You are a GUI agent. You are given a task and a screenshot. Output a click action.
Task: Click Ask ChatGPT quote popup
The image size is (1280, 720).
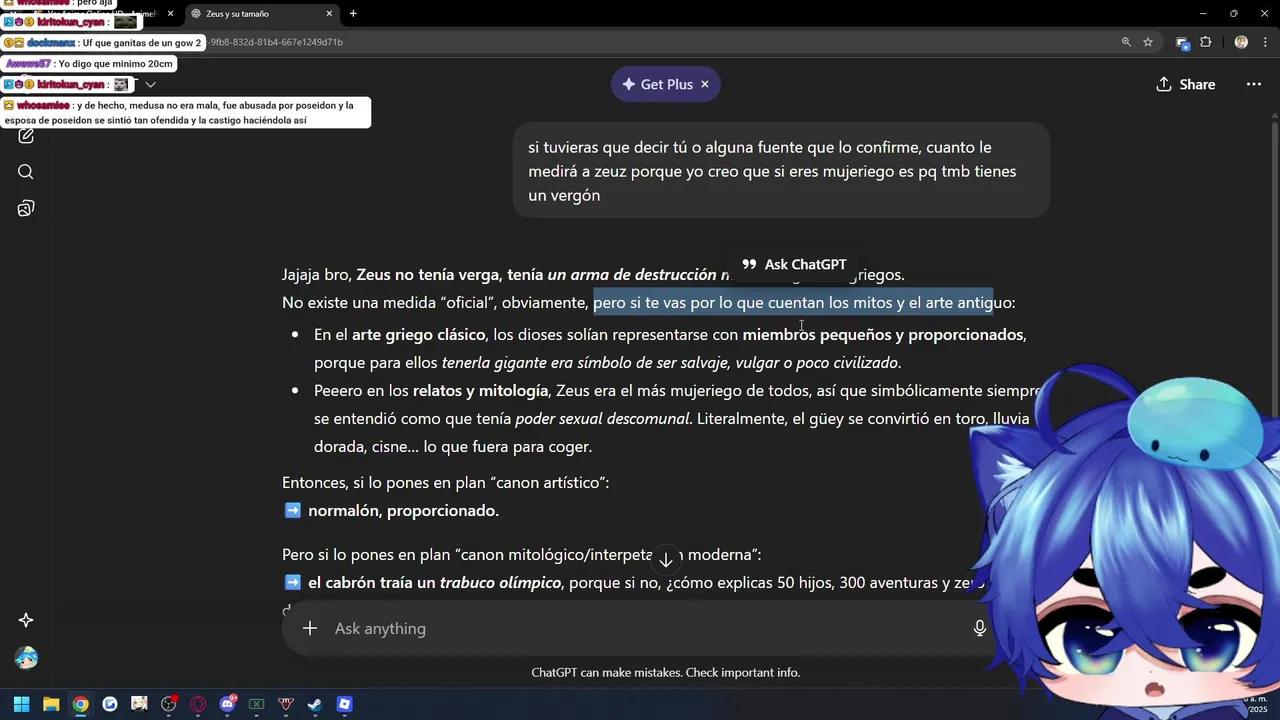click(x=794, y=265)
